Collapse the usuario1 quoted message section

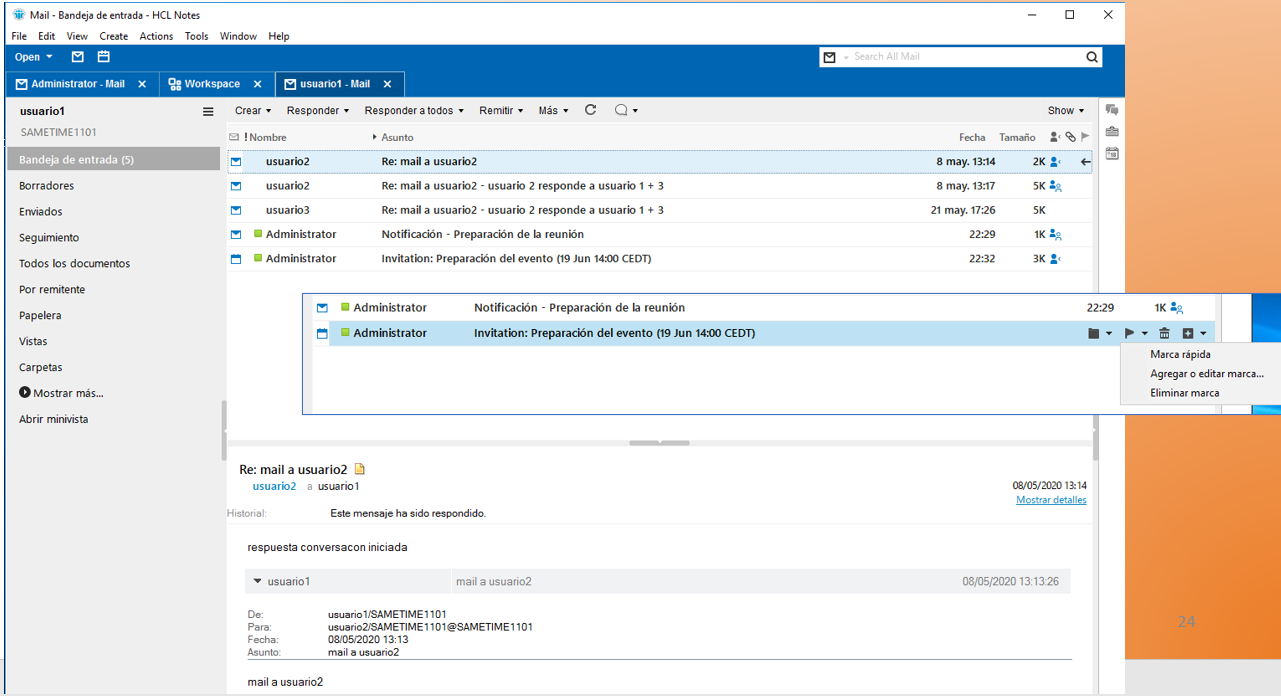point(257,581)
